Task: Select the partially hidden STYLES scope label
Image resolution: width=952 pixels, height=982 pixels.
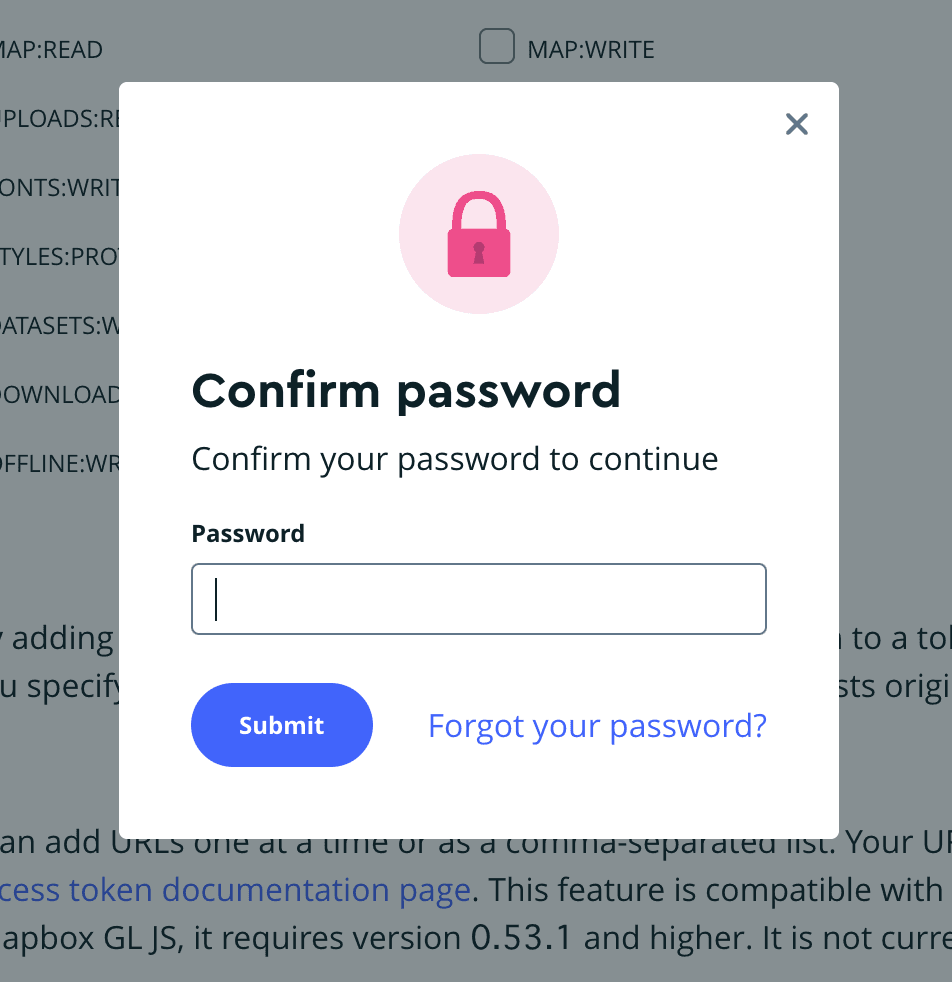Action: click(x=60, y=256)
